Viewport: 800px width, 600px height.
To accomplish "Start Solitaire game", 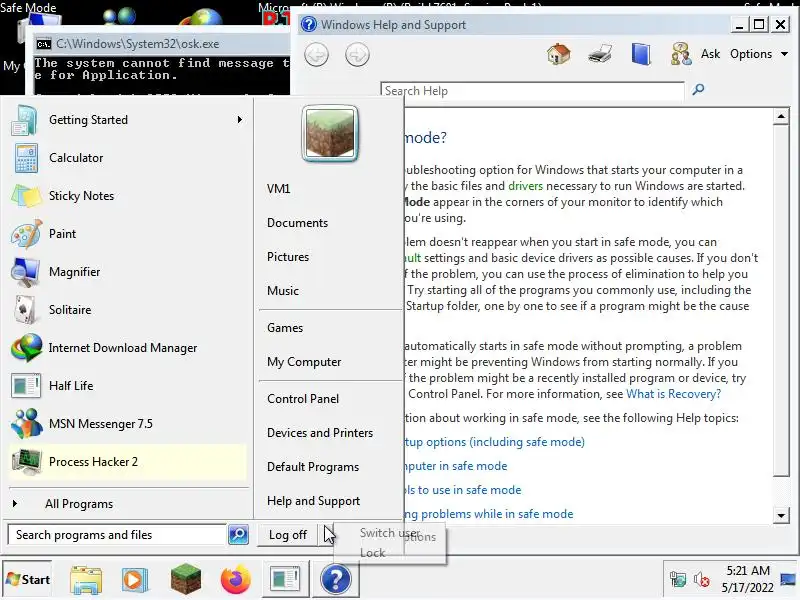I will 128,310.
